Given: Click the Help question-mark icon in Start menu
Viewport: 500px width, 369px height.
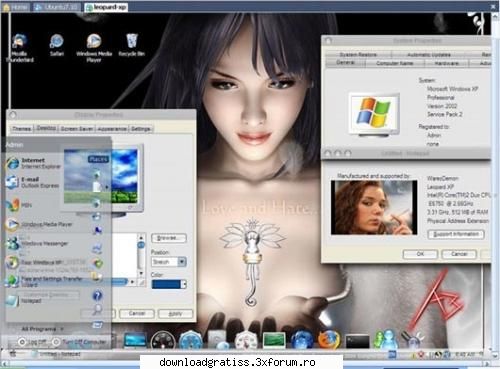Looking at the screenshot, I should (97, 295).
